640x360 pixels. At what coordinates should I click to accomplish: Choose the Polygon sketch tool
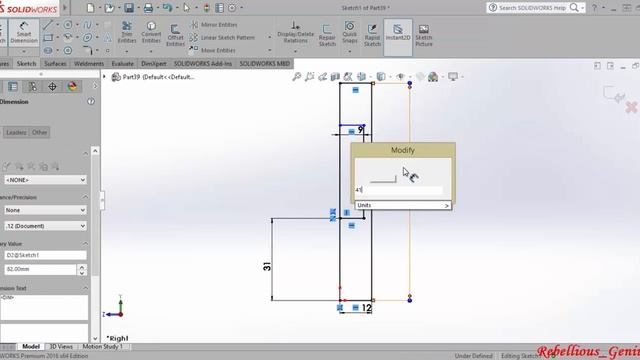pos(68,51)
